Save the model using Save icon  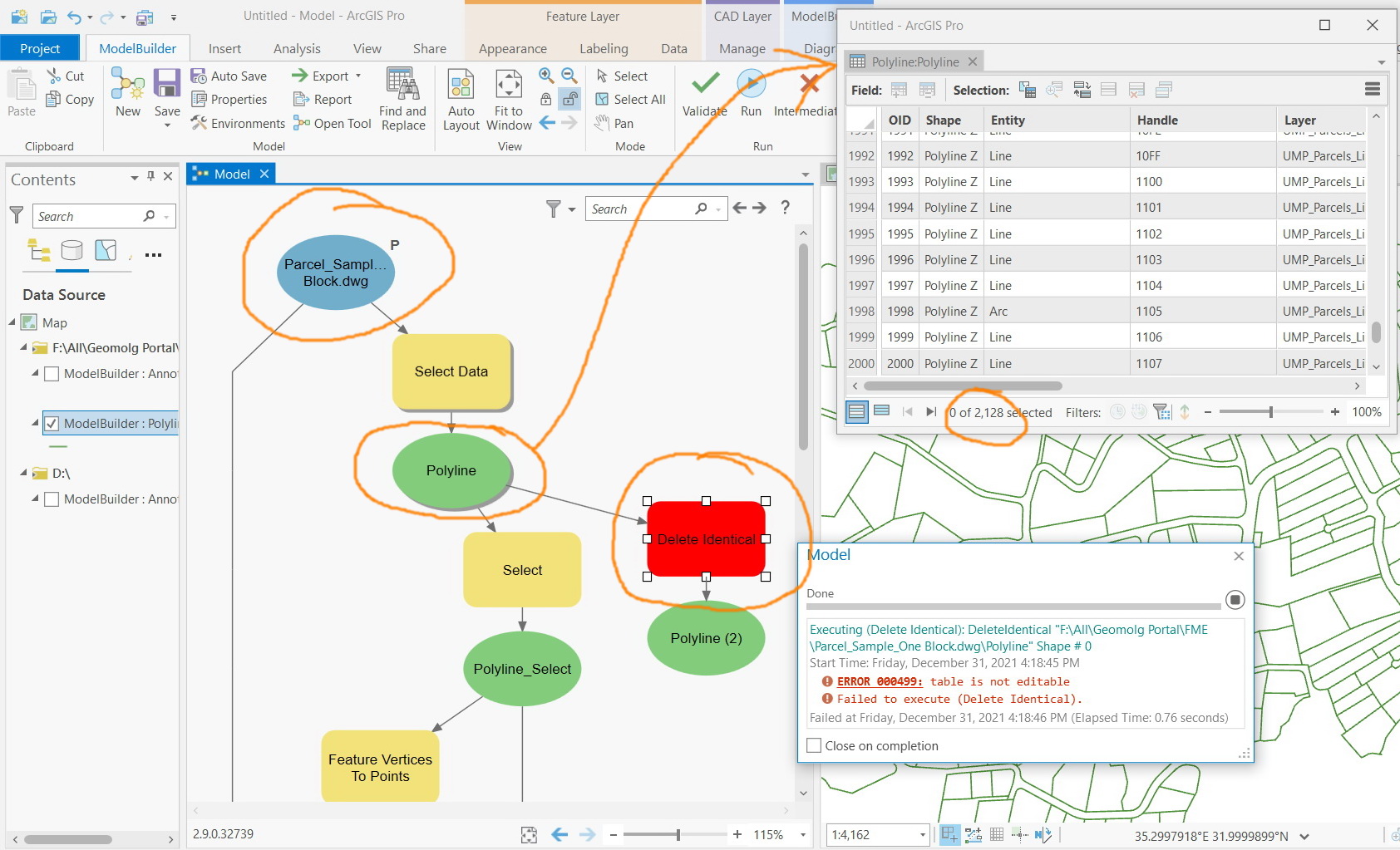coord(167,85)
